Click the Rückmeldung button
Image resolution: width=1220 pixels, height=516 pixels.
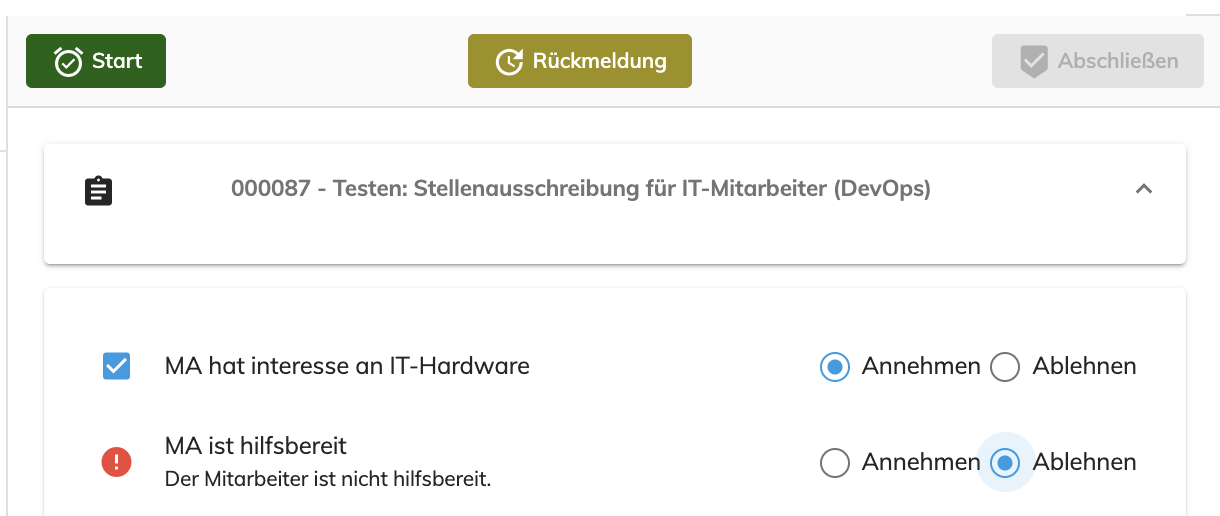coord(580,61)
